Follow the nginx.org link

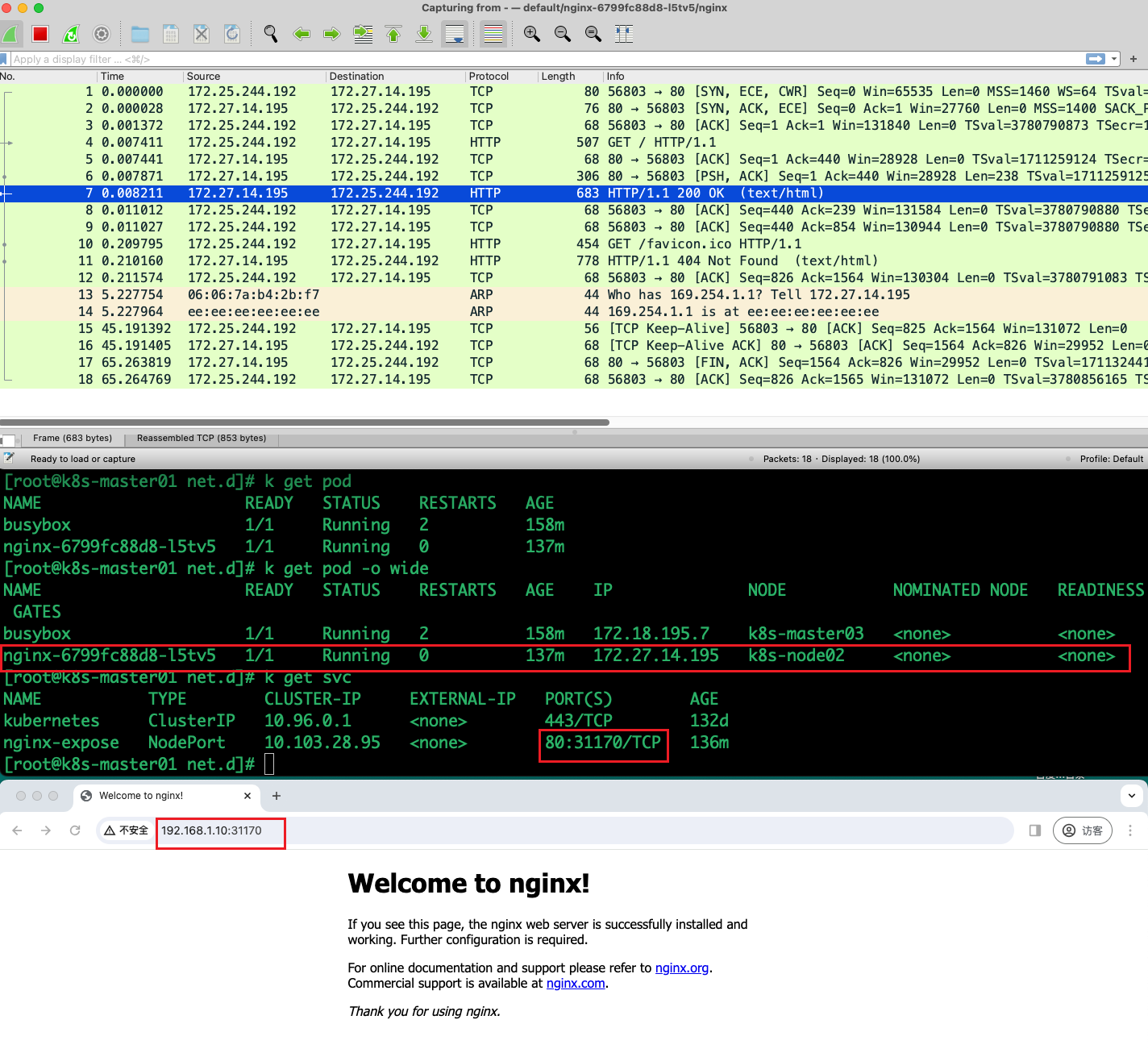(682, 968)
